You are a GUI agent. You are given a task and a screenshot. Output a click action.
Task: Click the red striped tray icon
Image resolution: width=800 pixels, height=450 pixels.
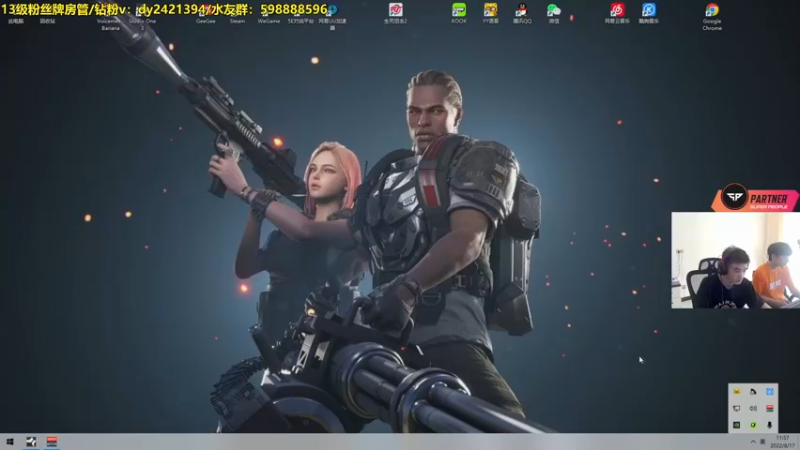coord(769,408)
